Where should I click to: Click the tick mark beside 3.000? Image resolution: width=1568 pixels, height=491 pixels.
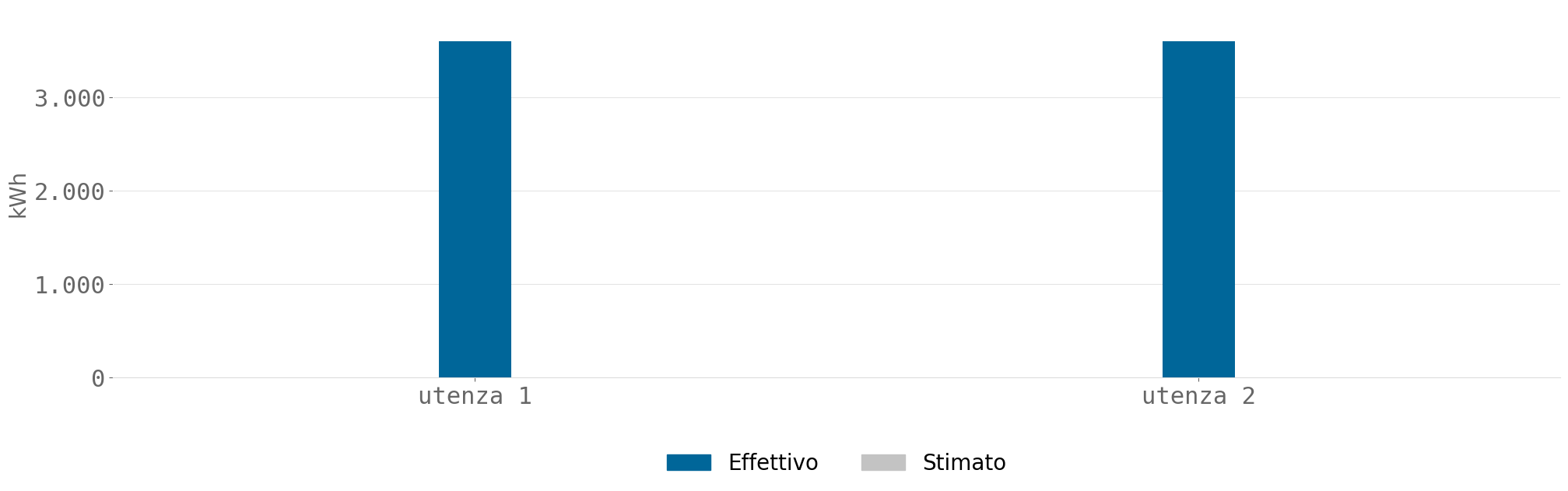point(110,97)
